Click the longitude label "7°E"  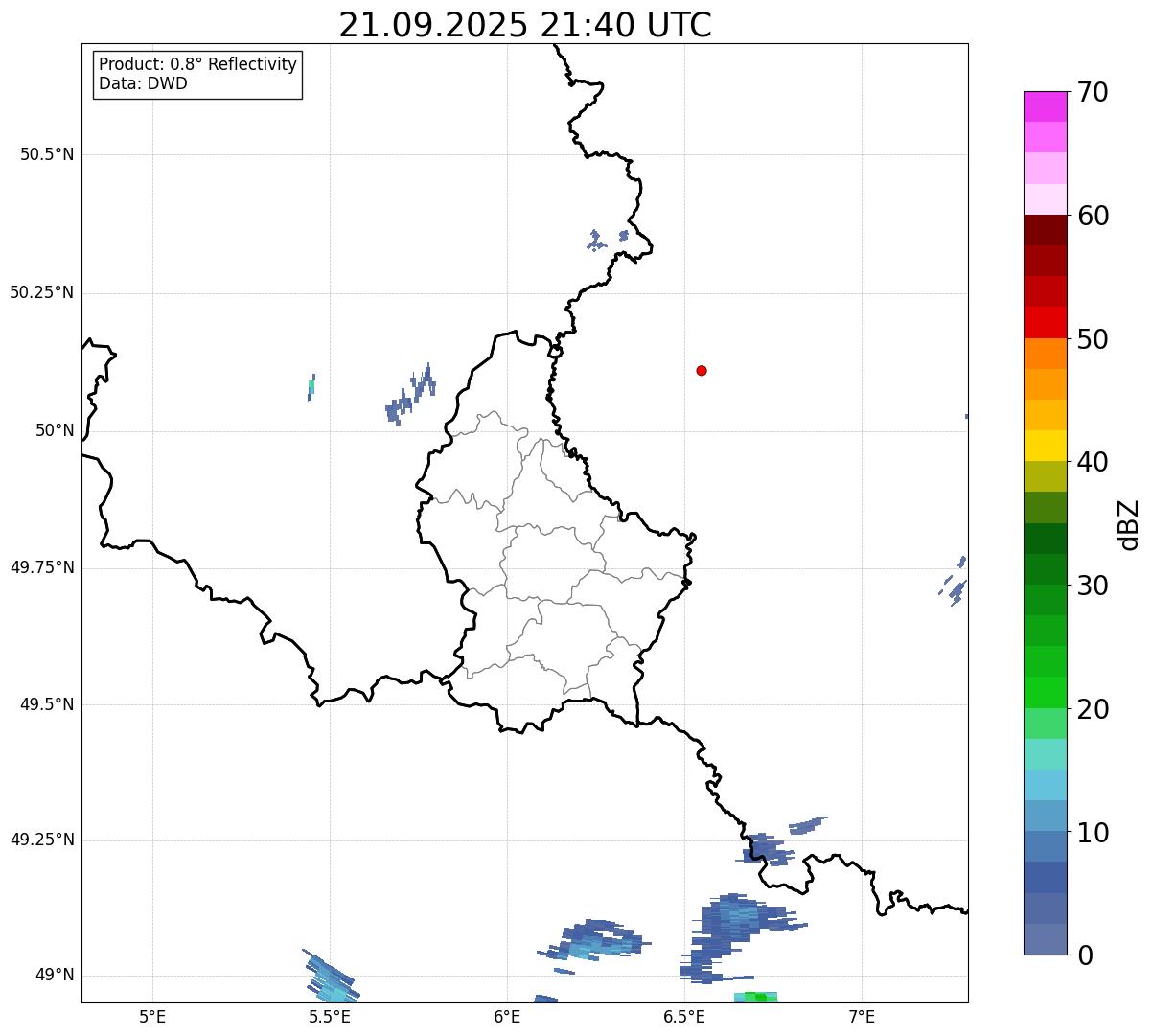tap(862, 1016)
